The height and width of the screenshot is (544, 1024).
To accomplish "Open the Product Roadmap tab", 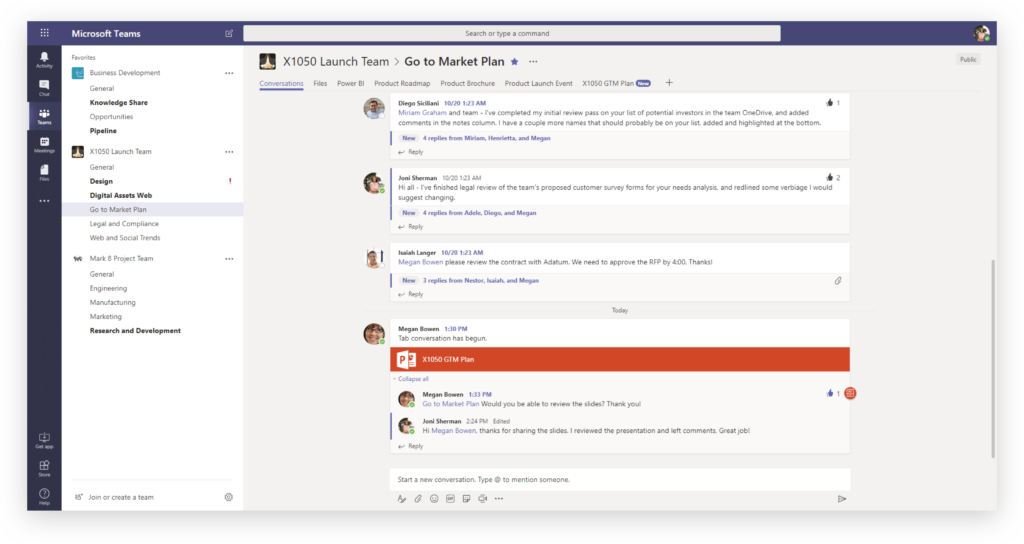I will click(x=402, y=84).
